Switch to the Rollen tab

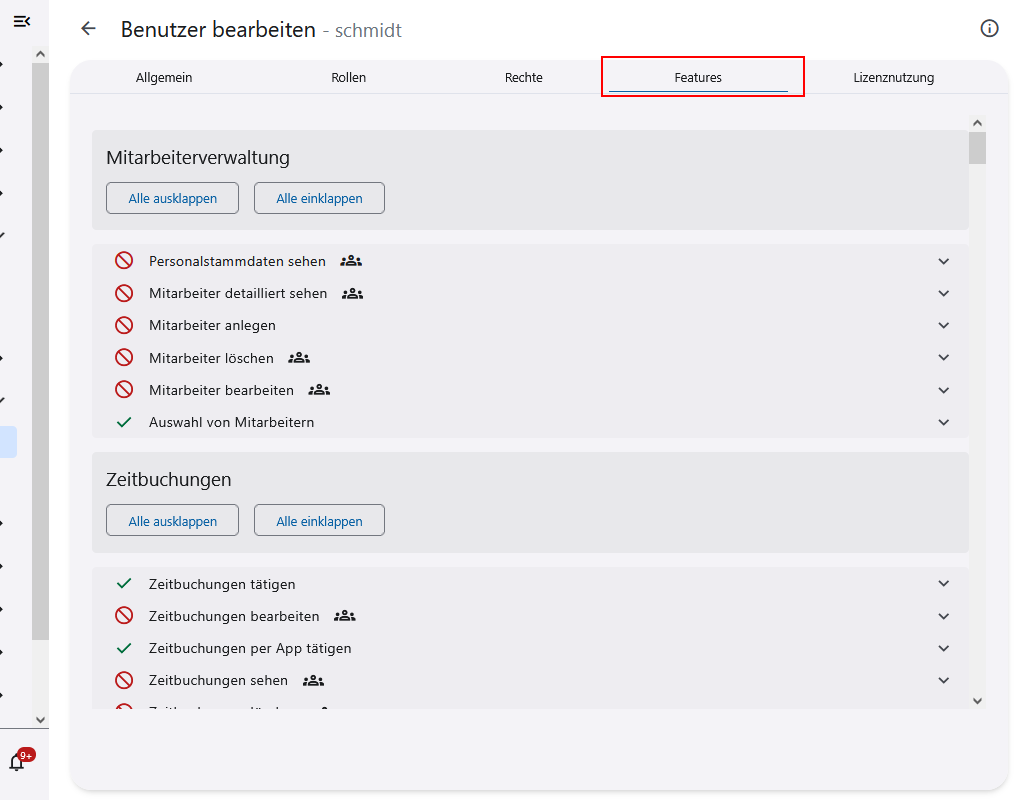[348, 77]
